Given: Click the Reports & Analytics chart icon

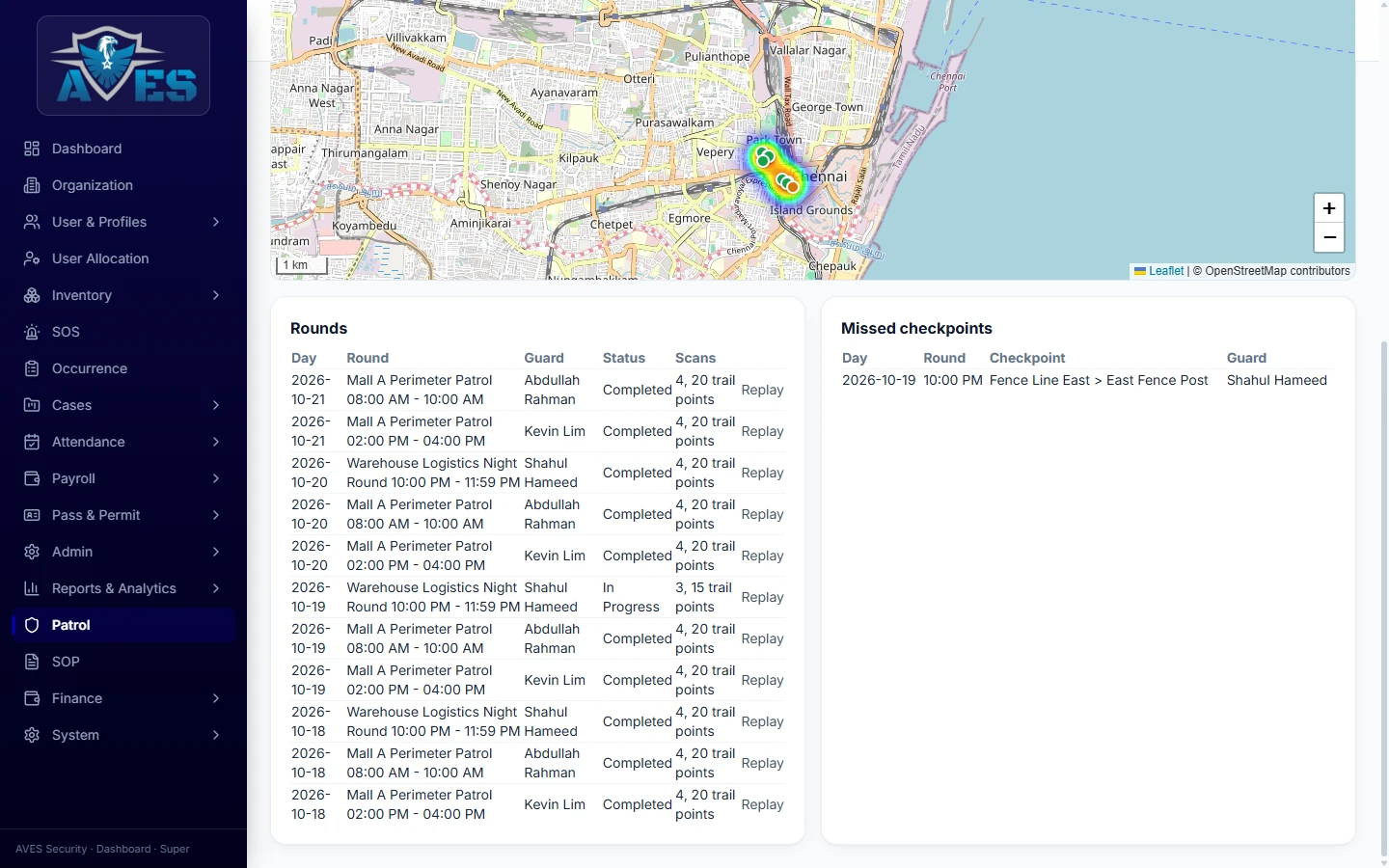Looking at the screenshot, I should point(32,588).
